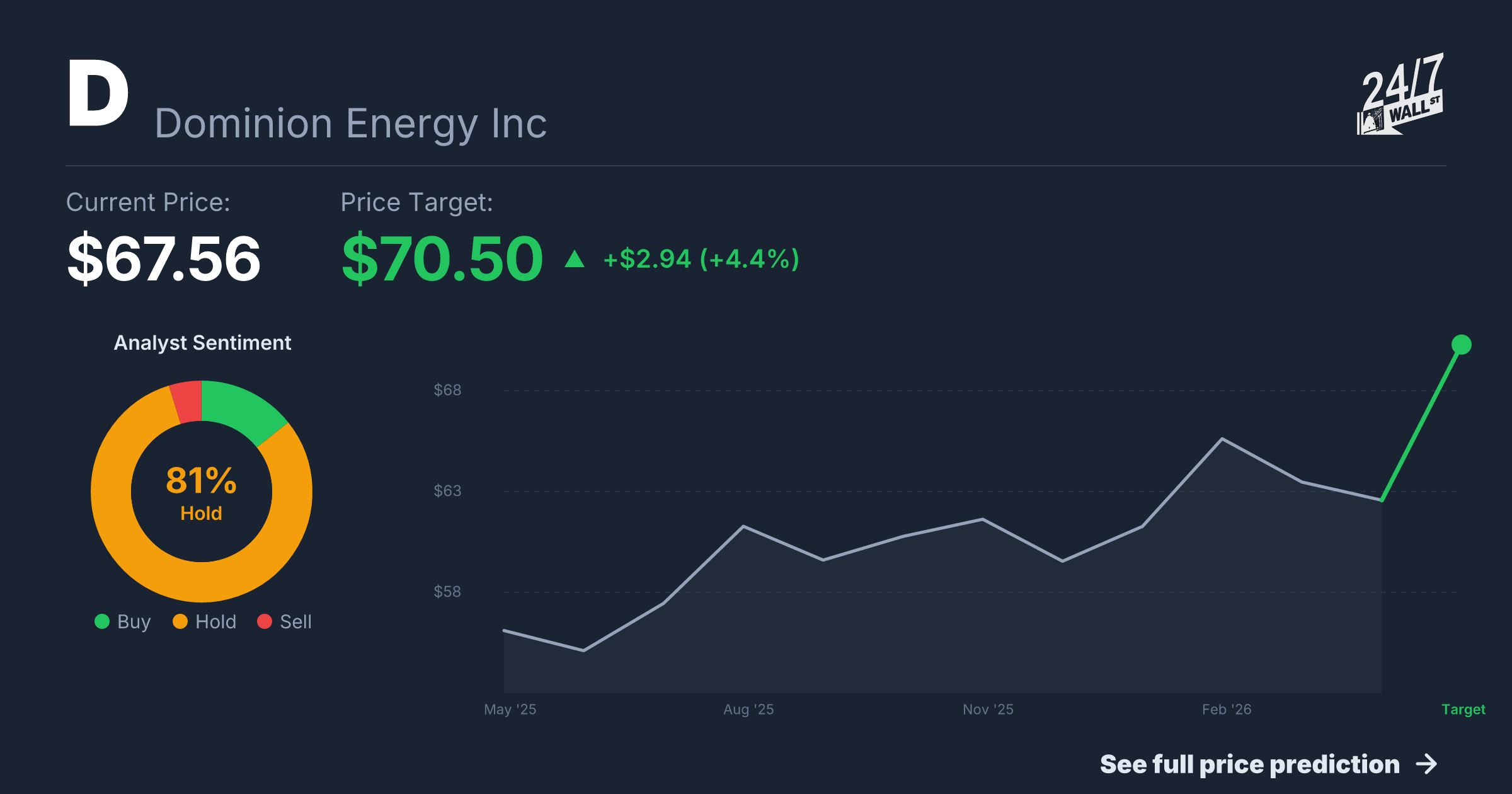Click the Target label on the chart axis
Viewport: 1512px width, 794px height.
pyautogui.click(x=1463, y=710)
